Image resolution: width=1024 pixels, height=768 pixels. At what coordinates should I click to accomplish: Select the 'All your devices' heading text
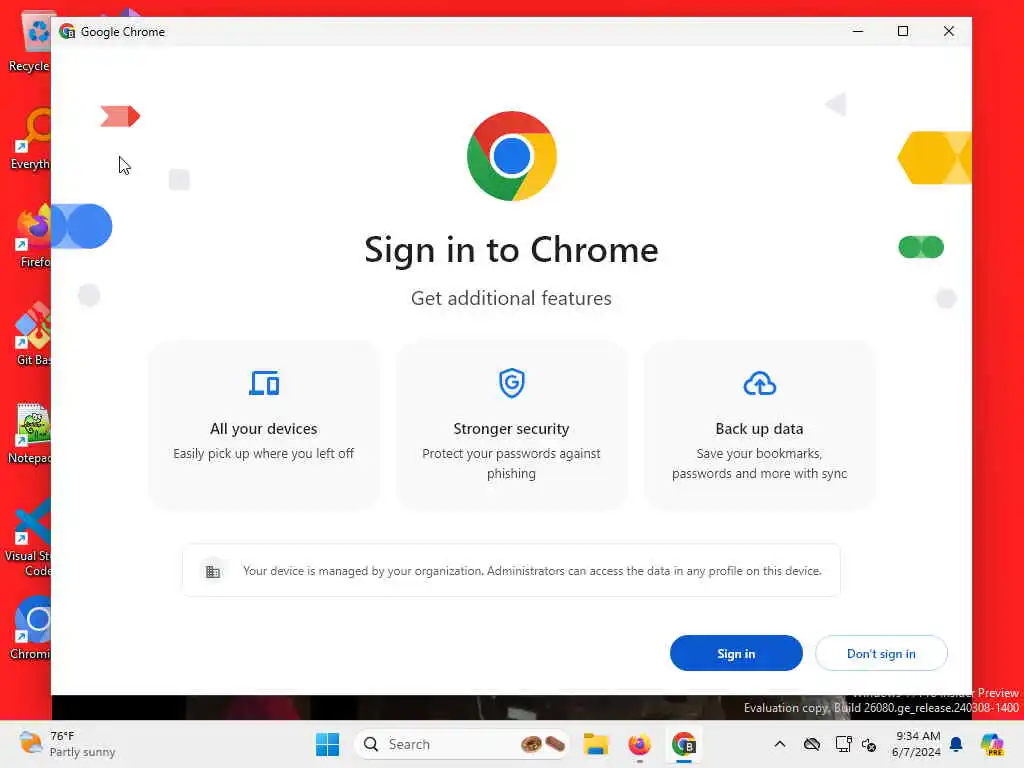pos(263,428)
